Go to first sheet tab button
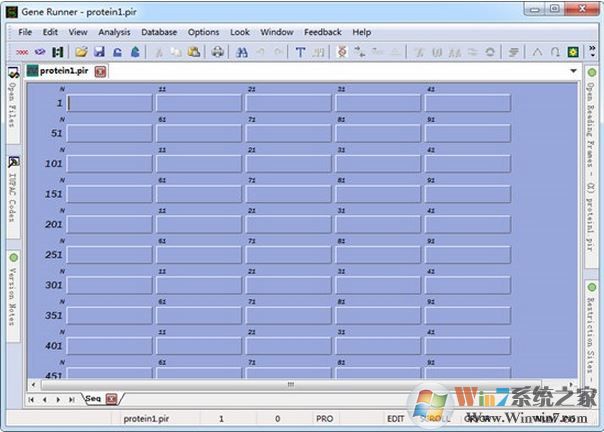 [x=31, y=400]
